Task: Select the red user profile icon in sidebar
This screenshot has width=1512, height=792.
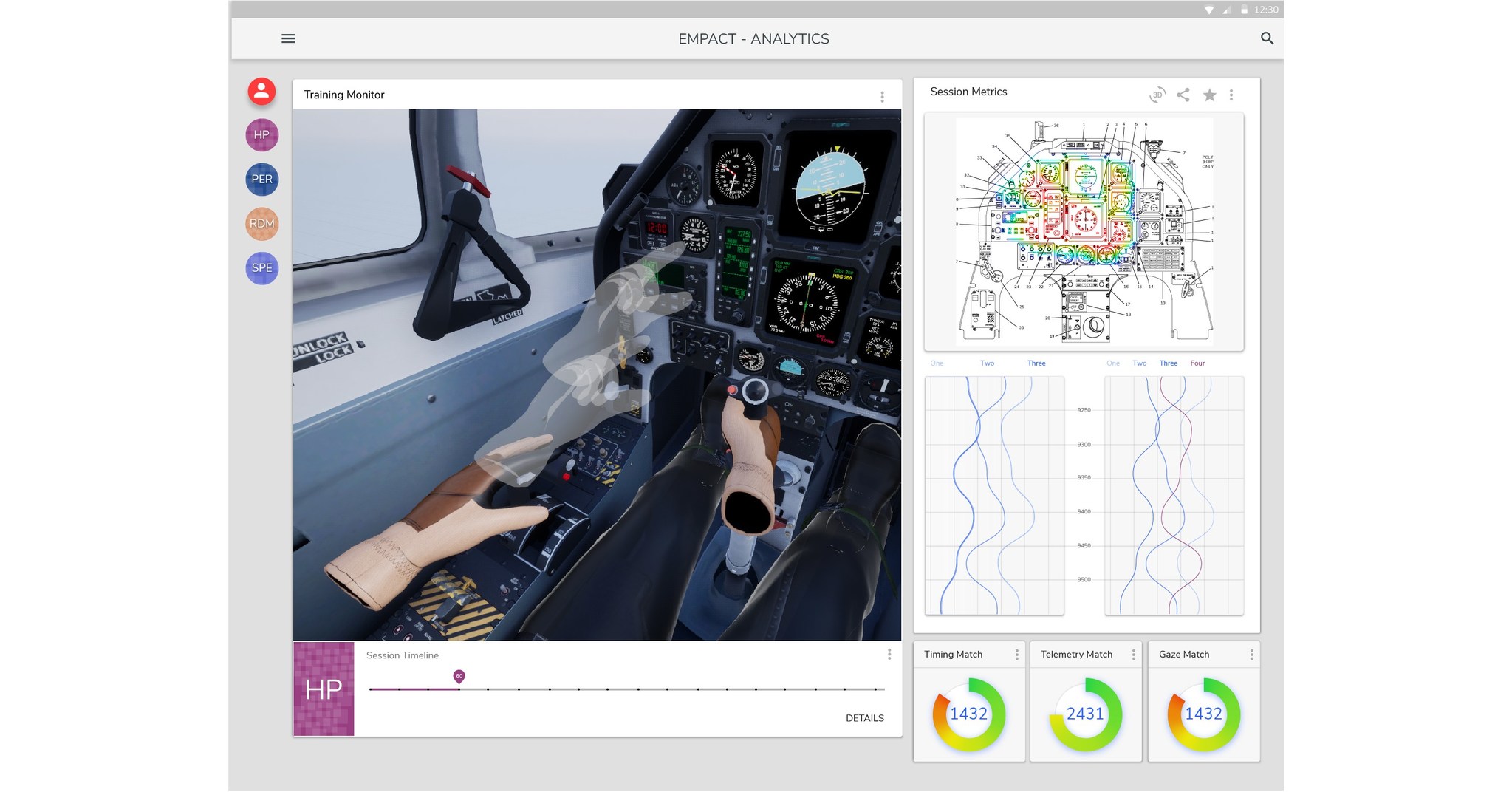Action: click(x=261, y=91)
